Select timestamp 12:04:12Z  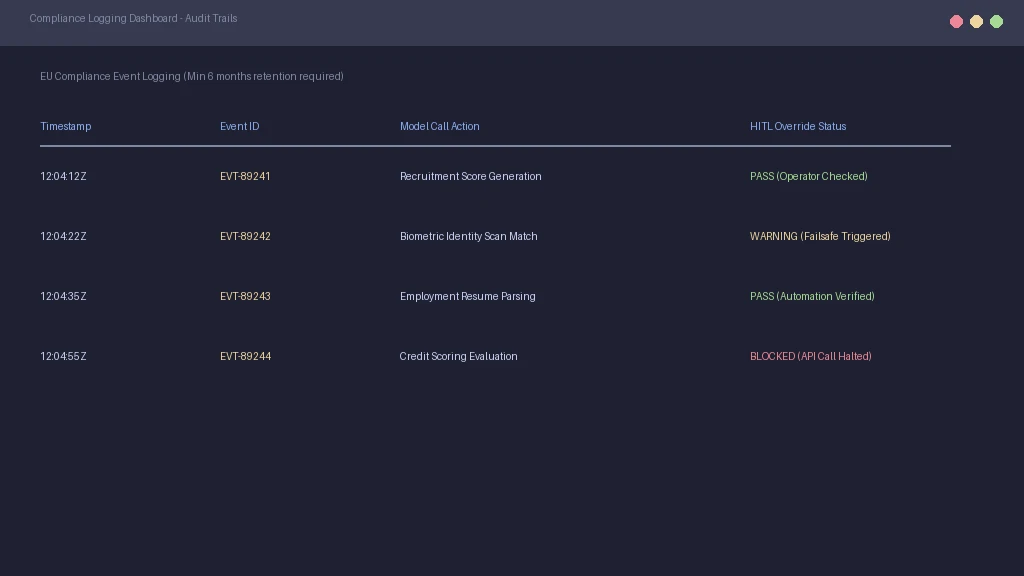pyautogui.click(x=63, y=176)
